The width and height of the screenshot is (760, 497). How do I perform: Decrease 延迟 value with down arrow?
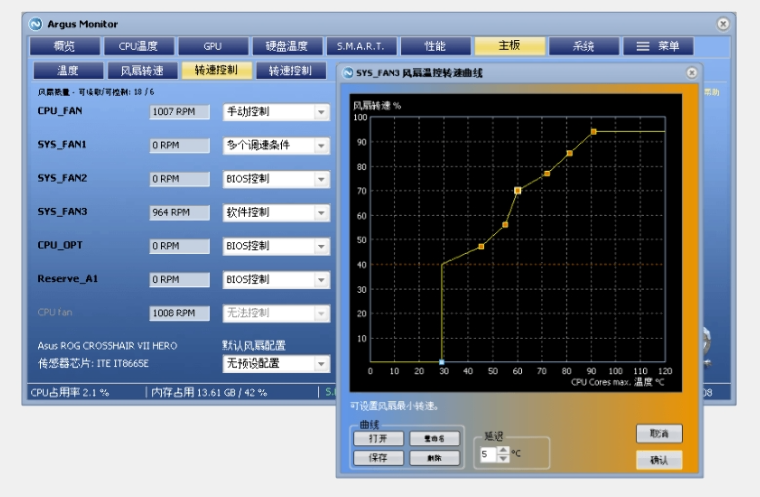click(x=504, y=458)
